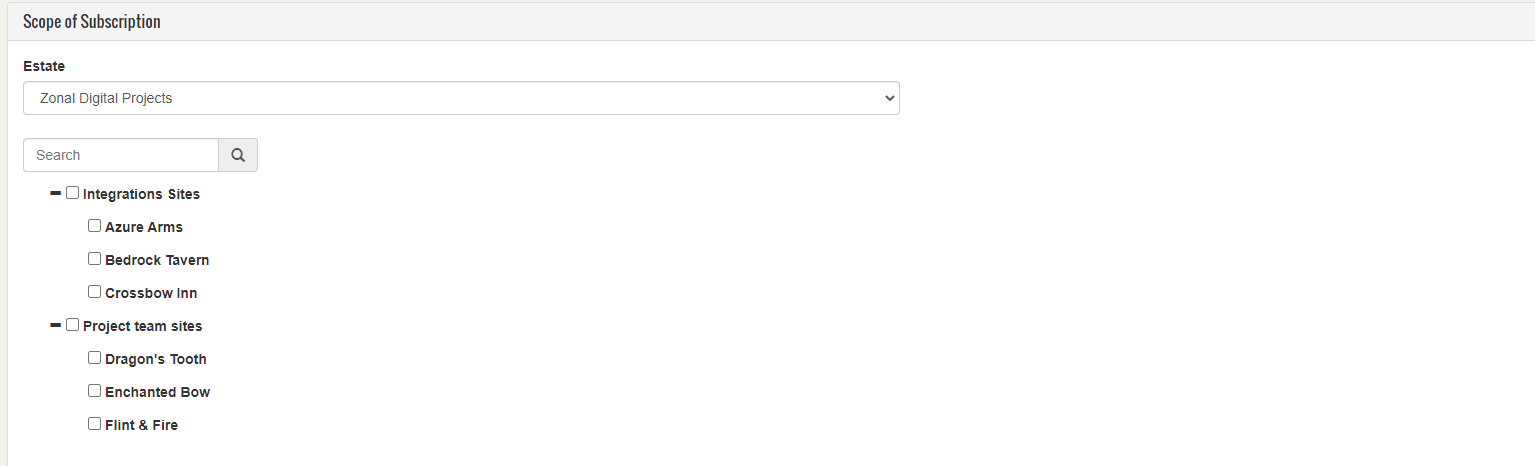This screenshot has width=1535, height=466.
Task: Click the Bedrock Tavern site label
Action: click(157, 260)
